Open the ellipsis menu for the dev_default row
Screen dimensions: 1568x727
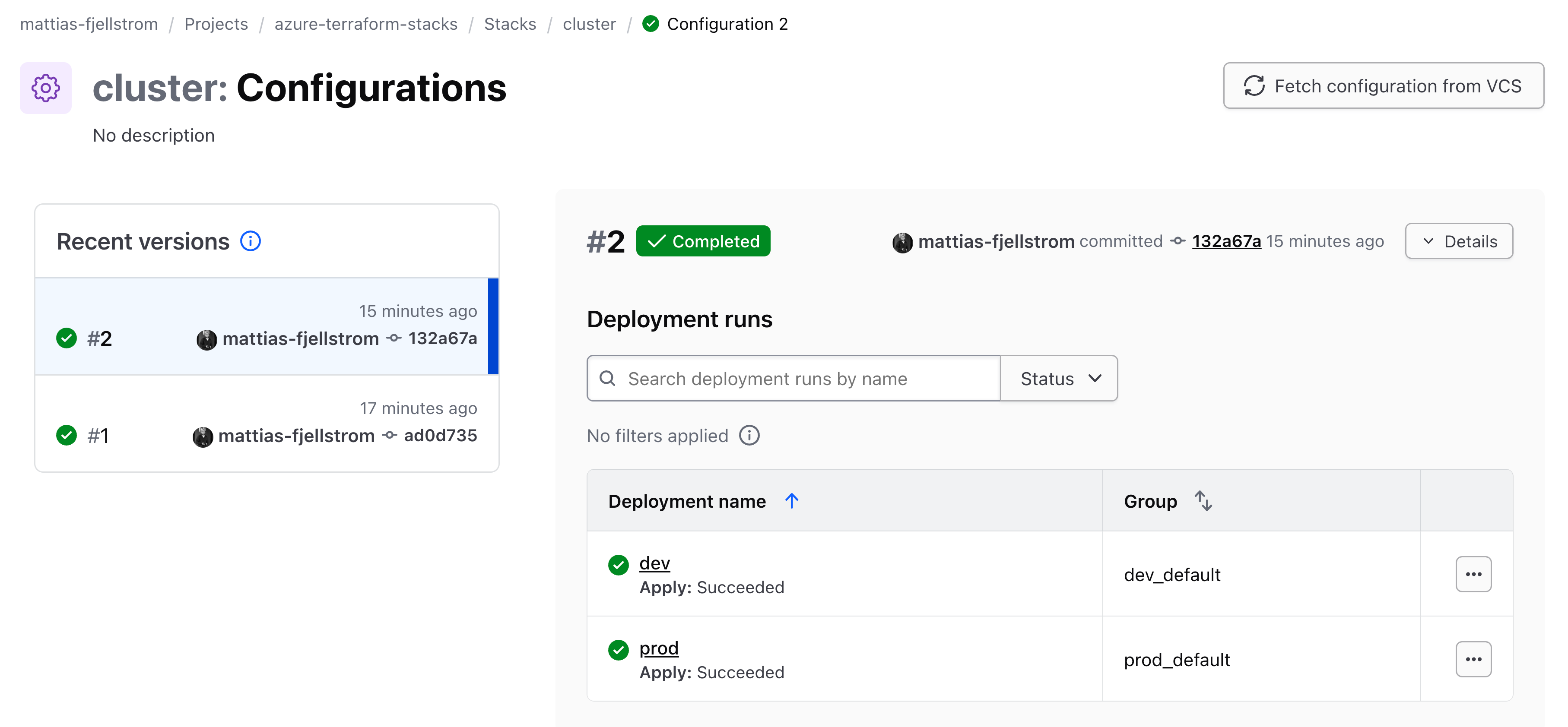pyautogui.click(x=1474, y=574)
